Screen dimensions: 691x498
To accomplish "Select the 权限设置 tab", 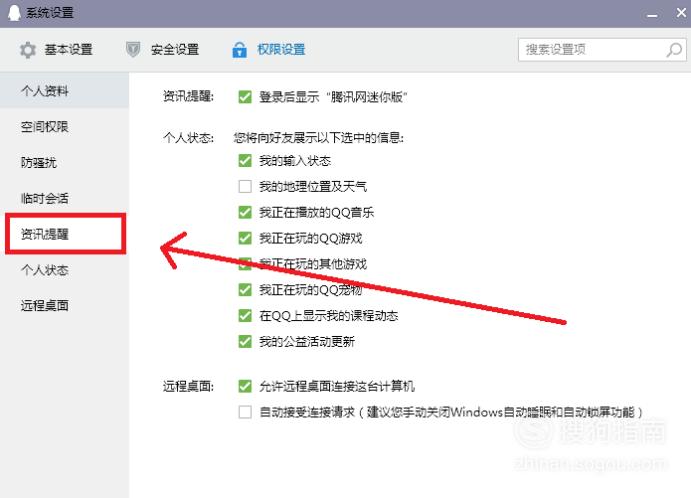I will 269,50.
